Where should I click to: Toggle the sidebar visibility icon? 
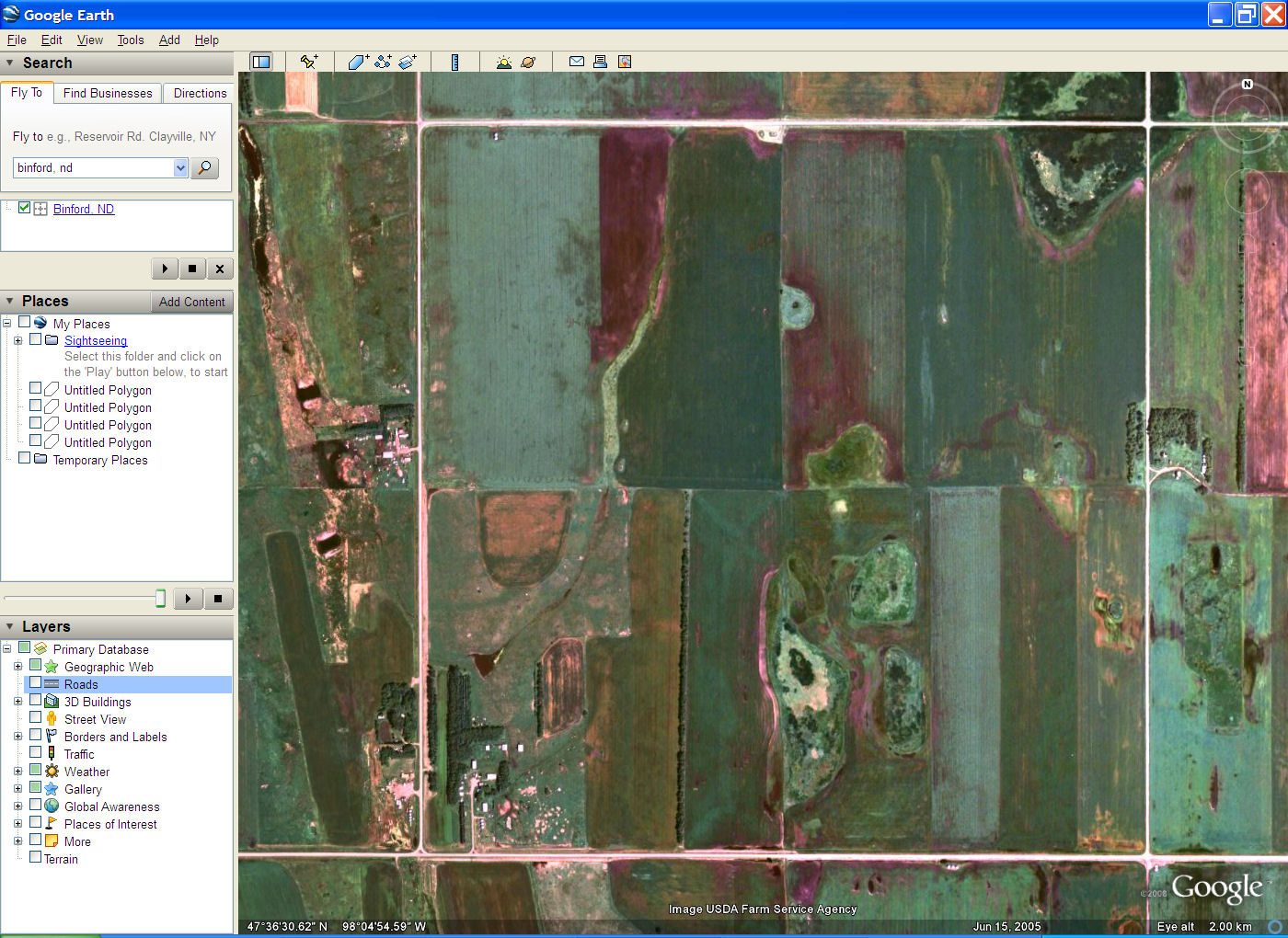(x=261, y=62)
